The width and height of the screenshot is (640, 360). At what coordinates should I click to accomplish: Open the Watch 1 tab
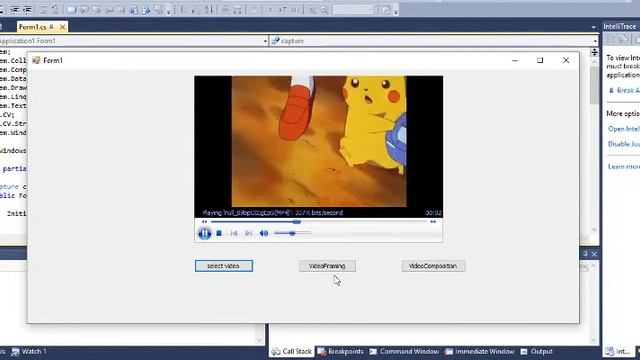(x=29, y=351)
